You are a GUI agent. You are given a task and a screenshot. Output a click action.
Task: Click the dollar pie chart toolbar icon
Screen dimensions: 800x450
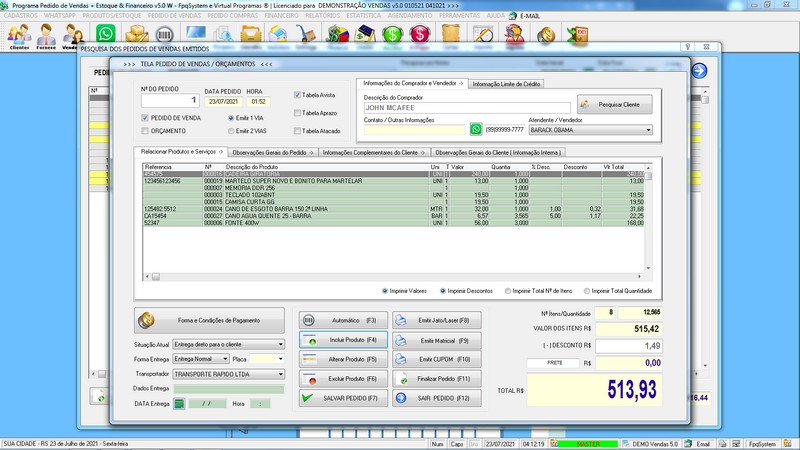click(x=337, y=34)
